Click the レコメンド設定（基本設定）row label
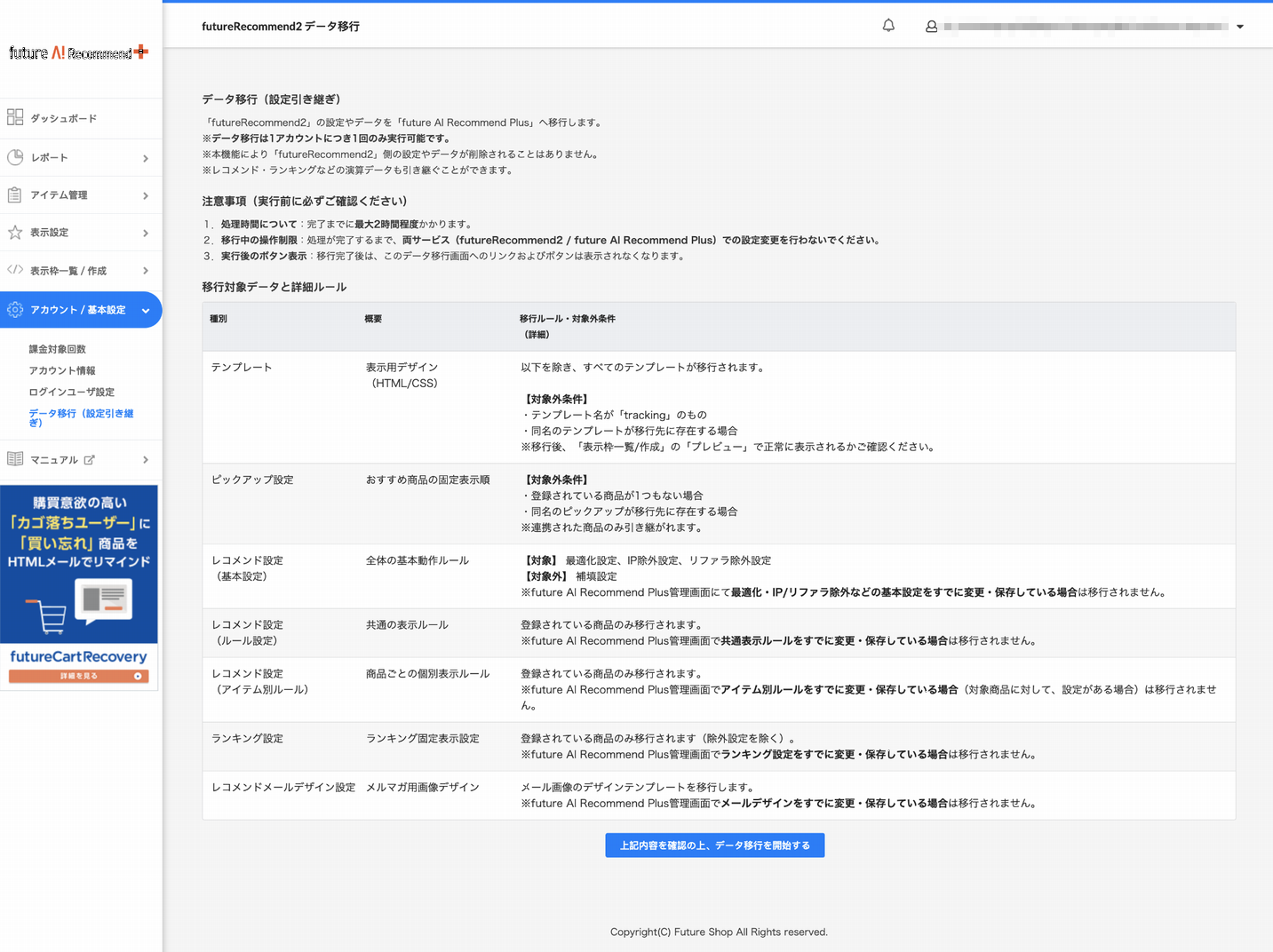The width and height of the screenshot is (1273, 952). [x=247, y=568]
